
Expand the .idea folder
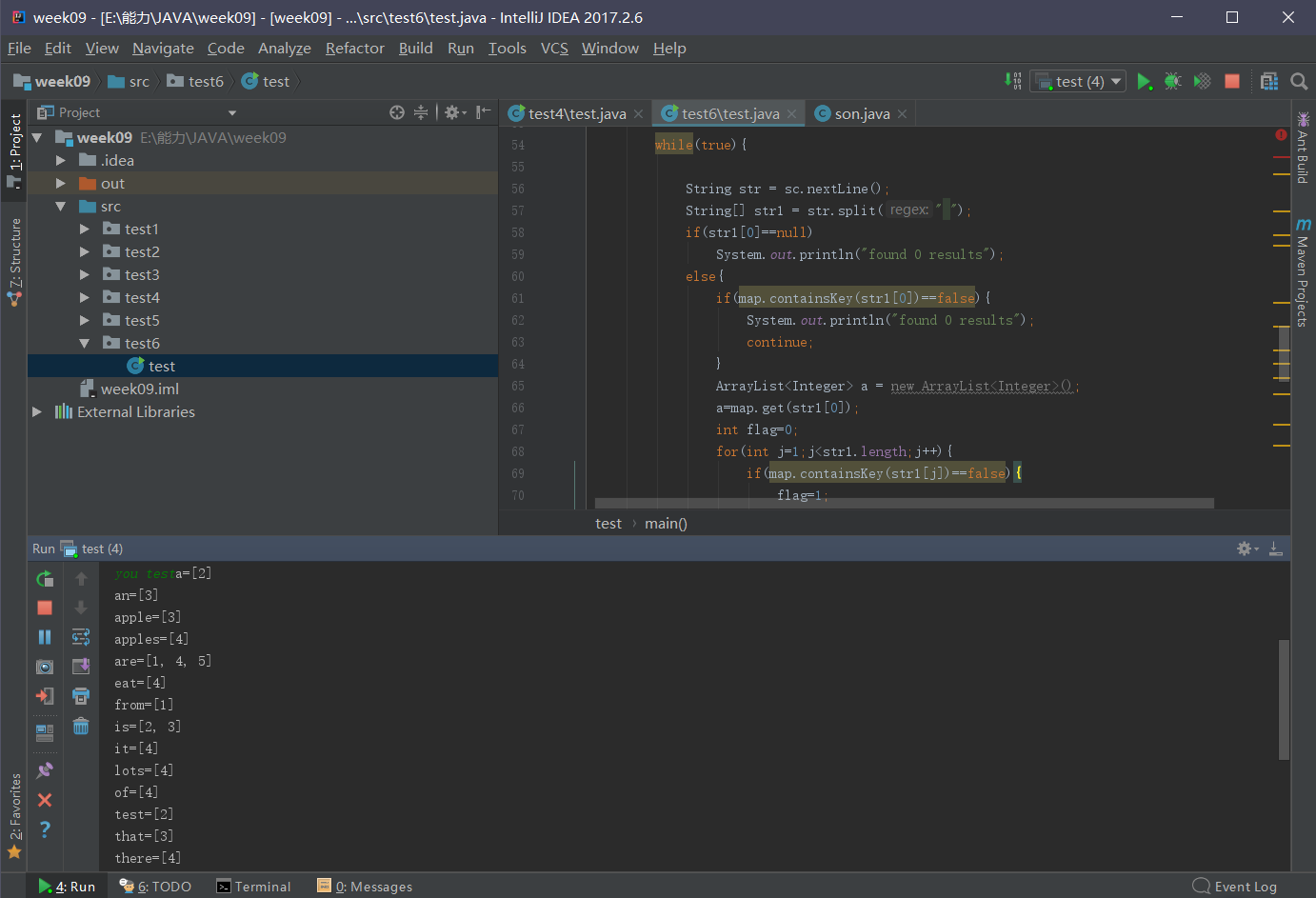point(61,161)
